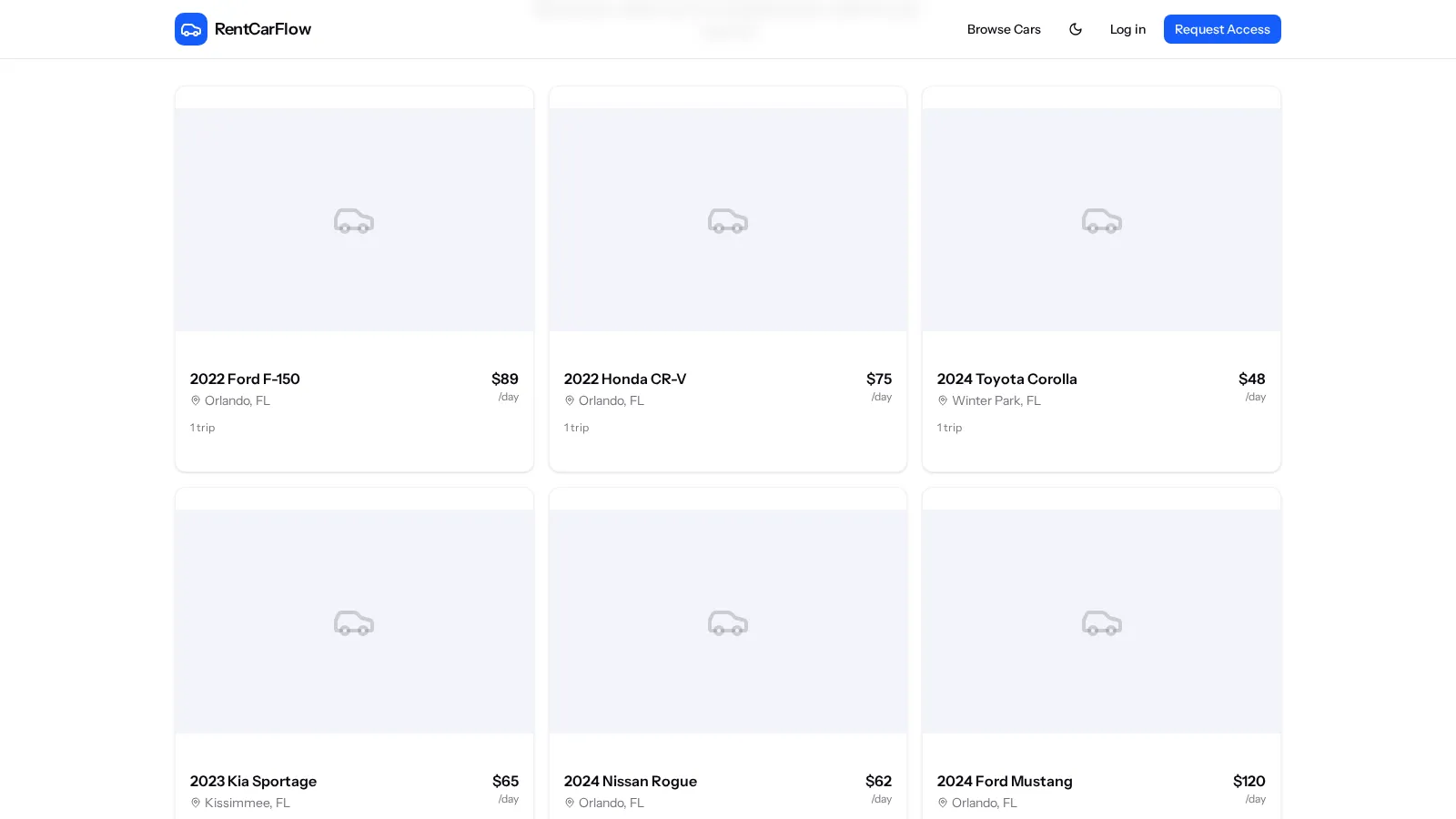The height and width of the screenshot is (819, 1456).
Task: Select the 2023 Kia Sportage title
Action: coord(253,781)
